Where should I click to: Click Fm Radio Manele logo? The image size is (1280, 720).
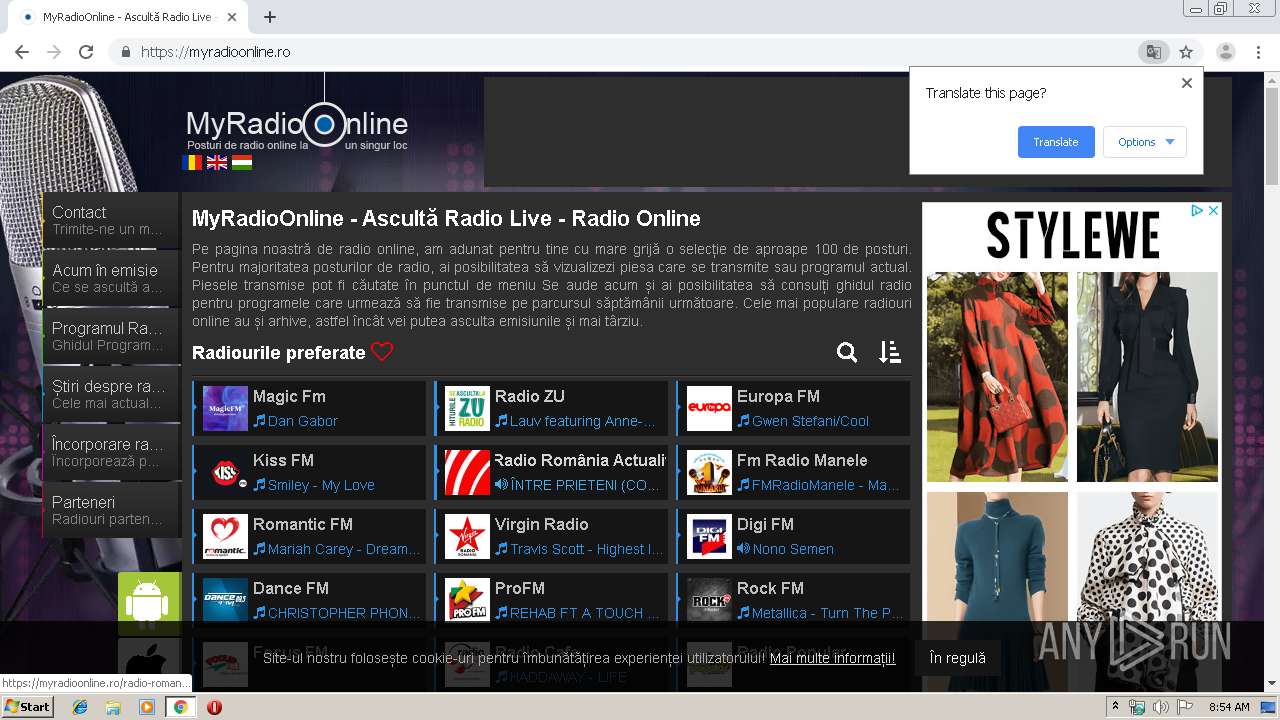(x=709, y=472)
